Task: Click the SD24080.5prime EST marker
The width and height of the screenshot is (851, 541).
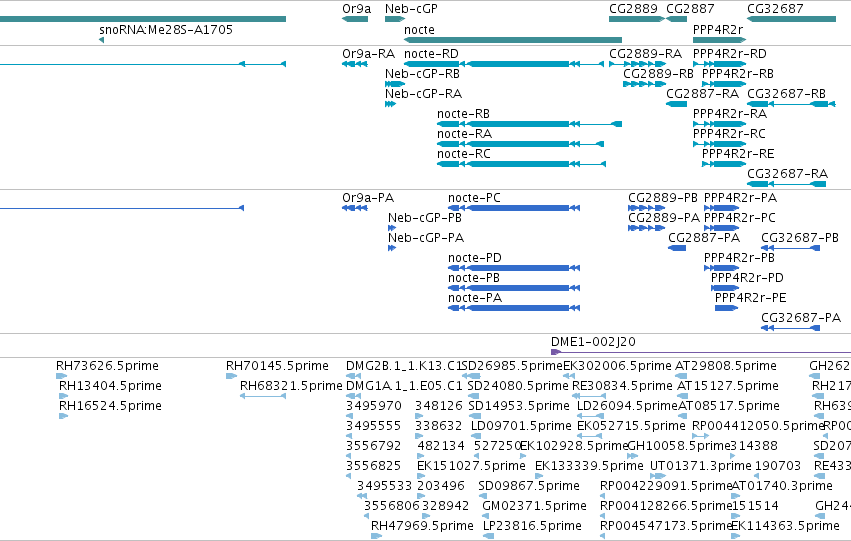Action: 473,396
